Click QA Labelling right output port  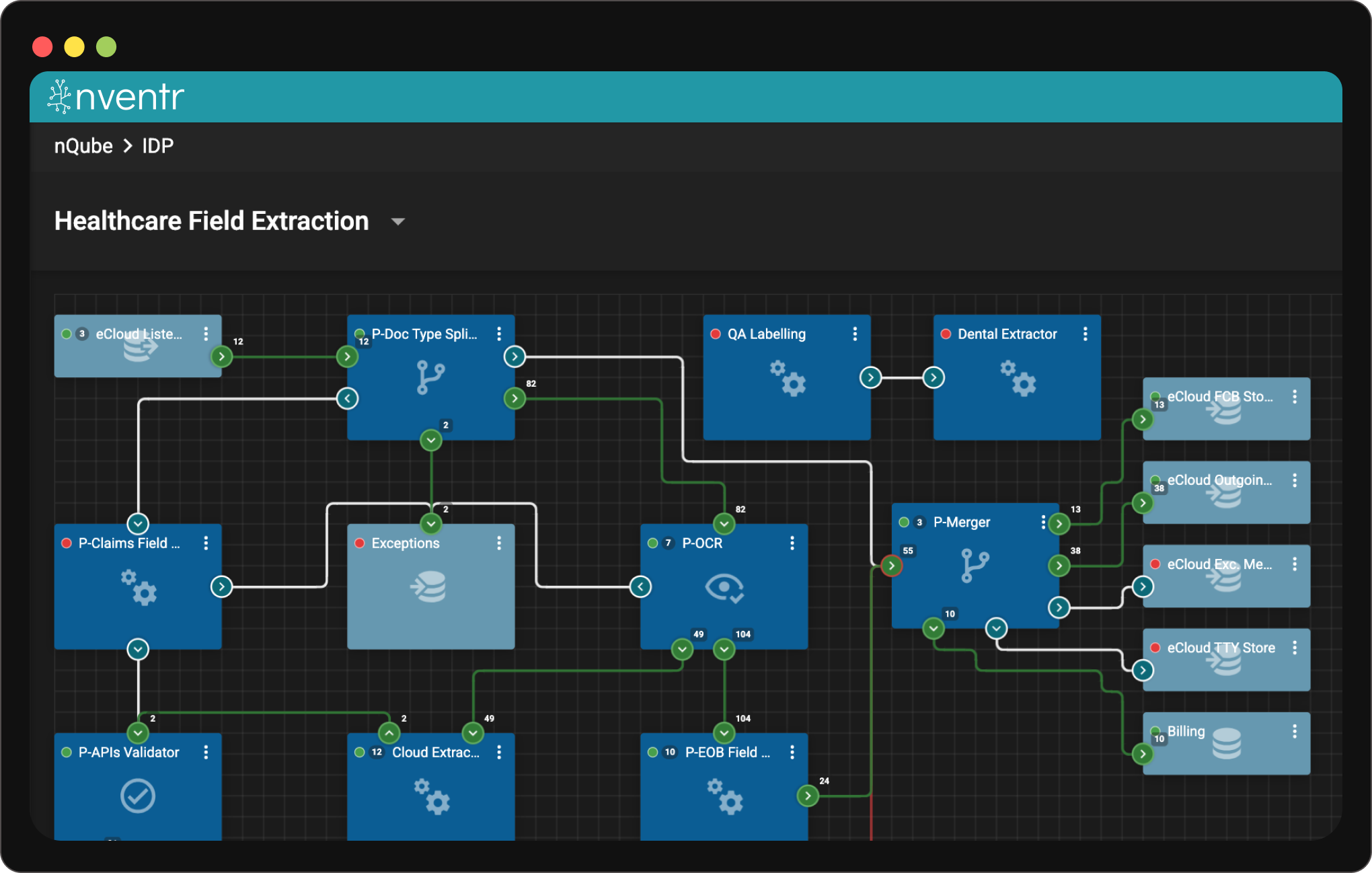870,377
